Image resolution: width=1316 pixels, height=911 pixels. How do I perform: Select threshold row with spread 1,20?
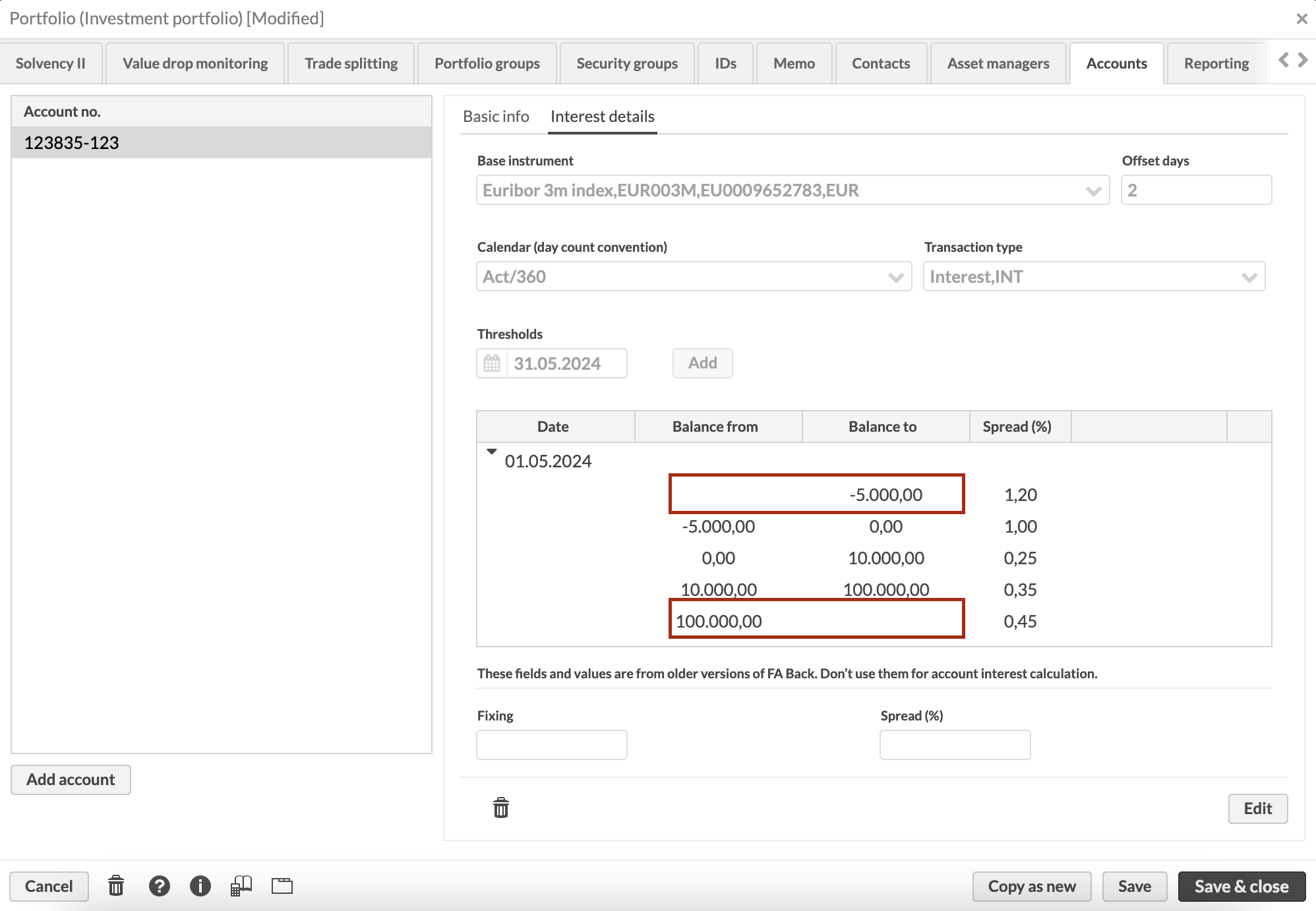(x=874, y=494)
